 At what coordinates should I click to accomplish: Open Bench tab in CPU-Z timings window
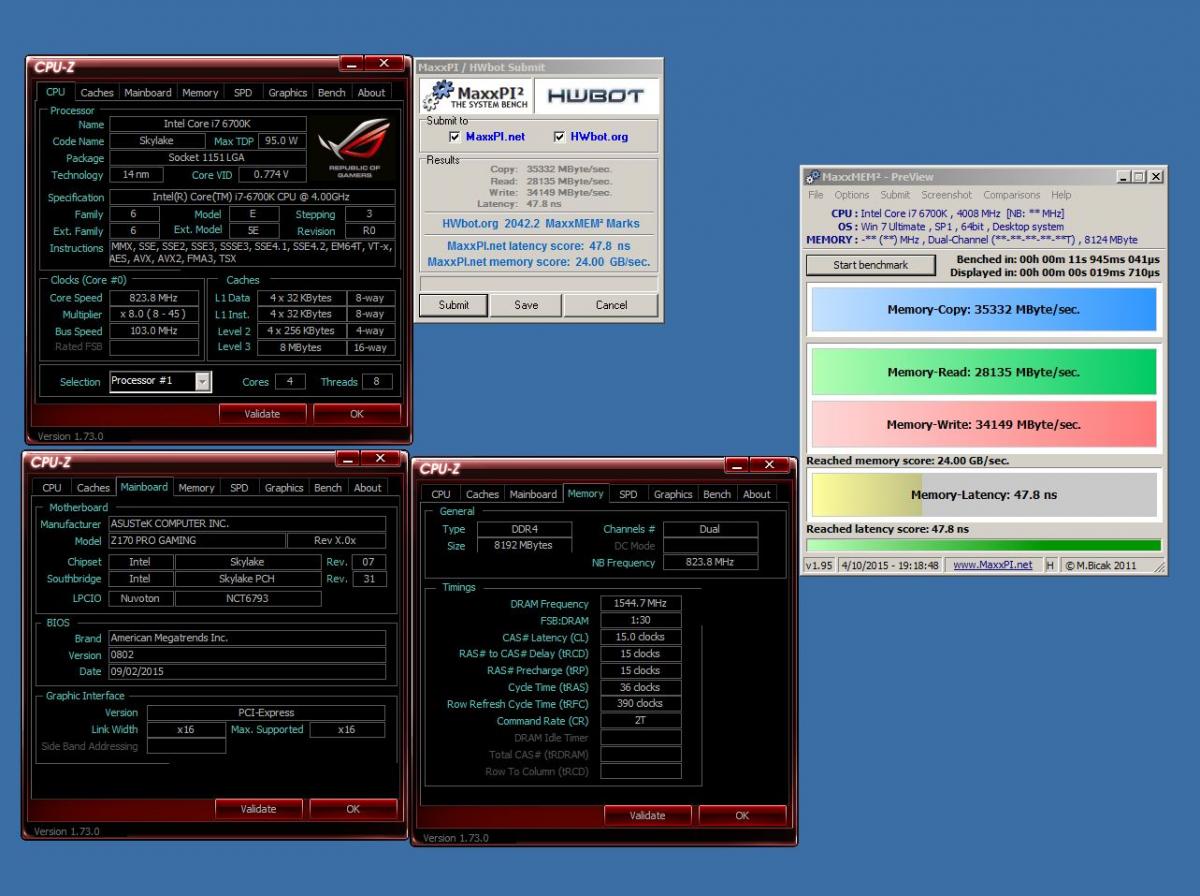coord(716,494)
